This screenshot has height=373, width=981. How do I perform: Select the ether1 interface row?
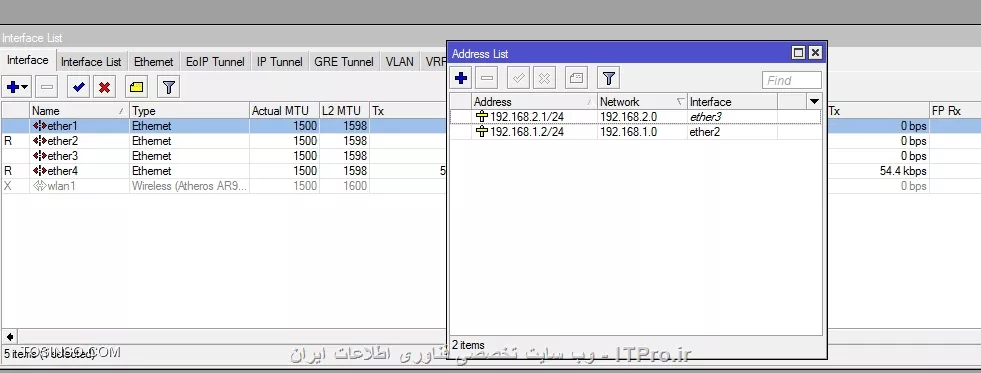click(x=224, y=126)
